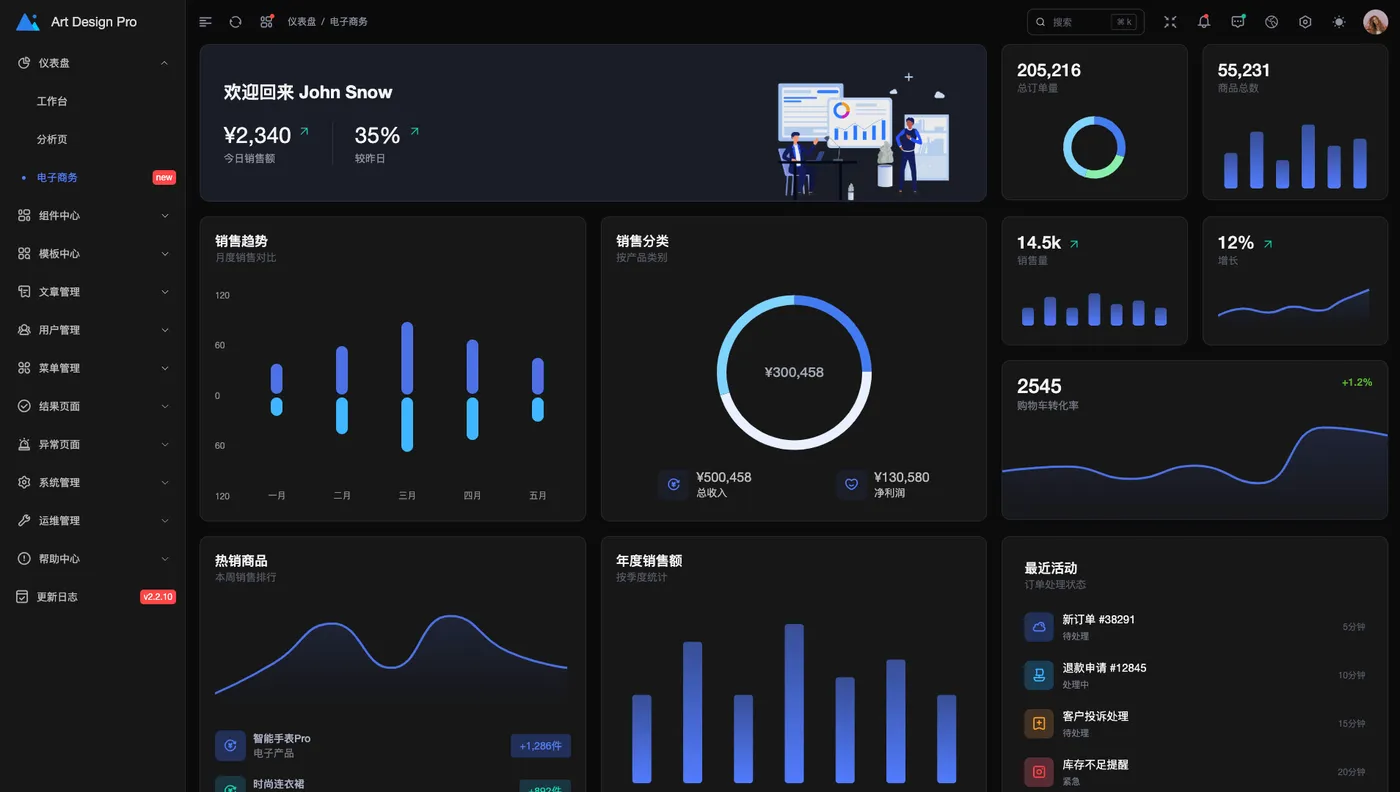Expand the 组件中心 sidebar menu

[x=93, y=215]
